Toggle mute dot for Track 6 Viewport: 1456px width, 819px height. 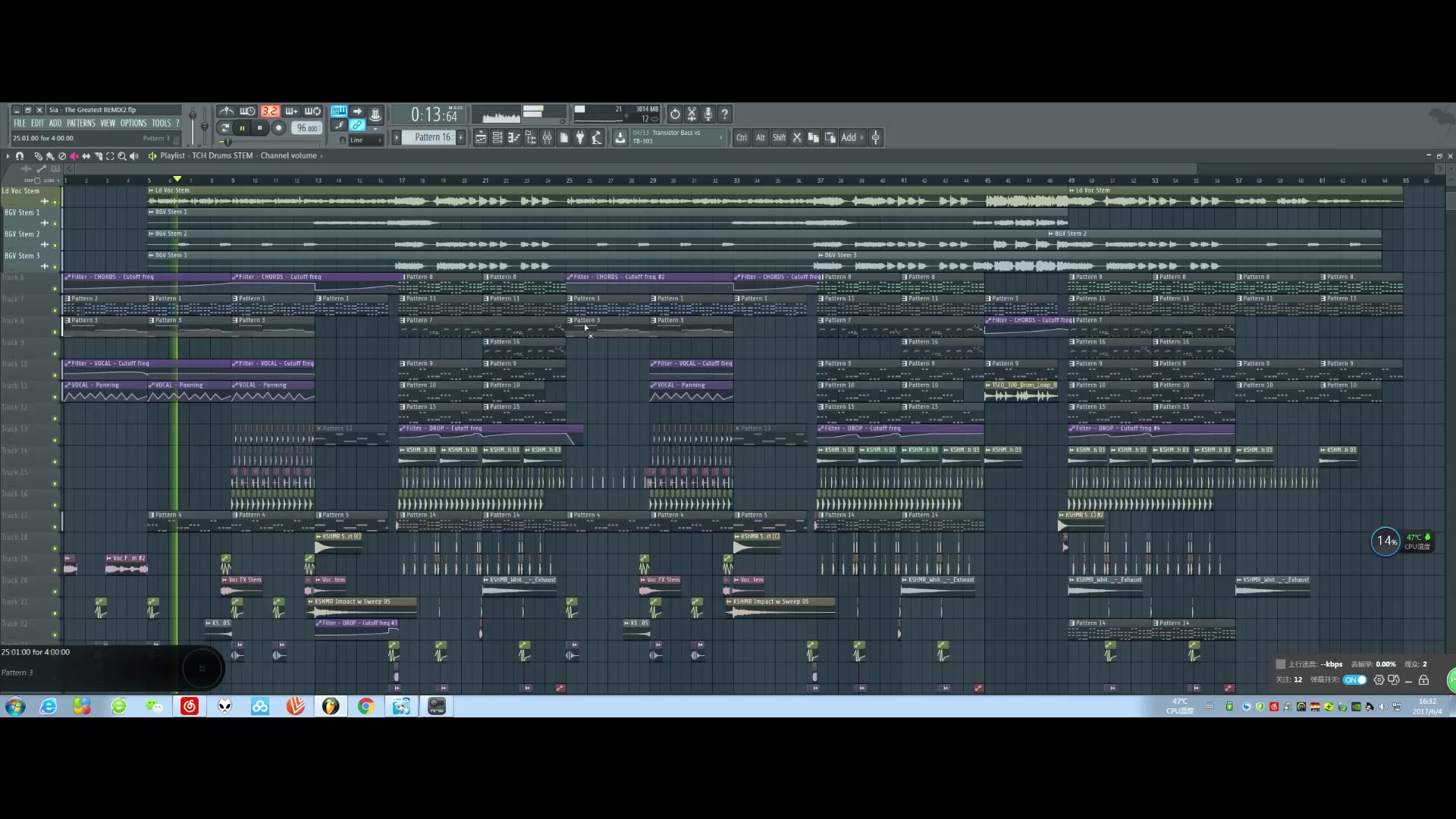pyautogui.click(x=55, y=289)
